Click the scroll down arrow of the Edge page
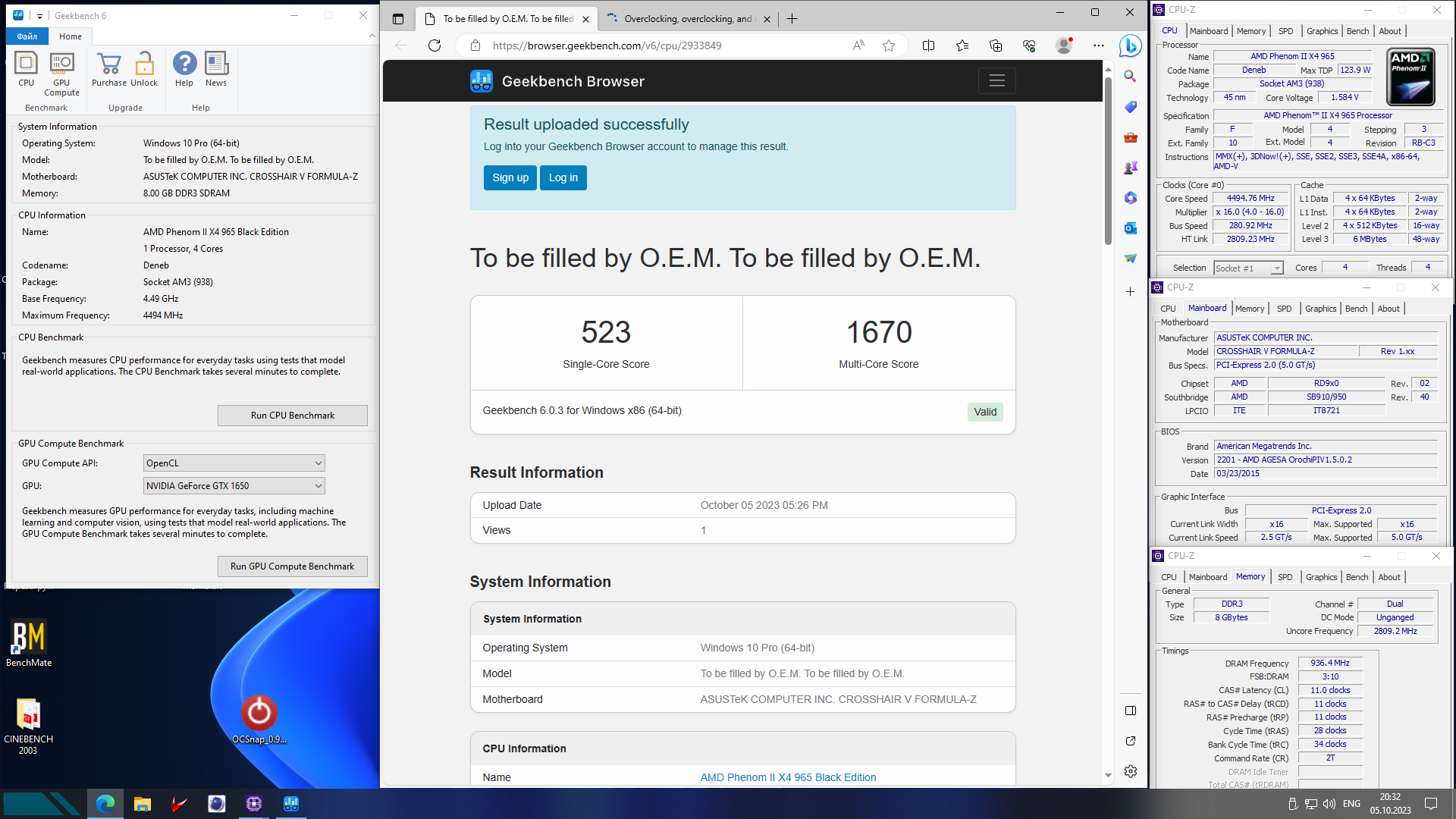The image size is (1456, 819). click(x=1108, y=776)
